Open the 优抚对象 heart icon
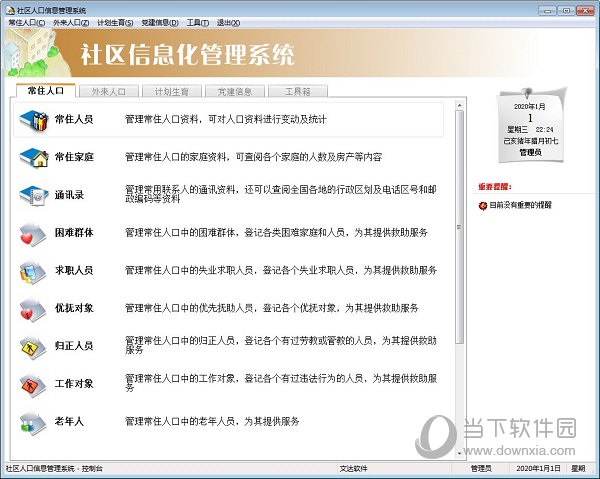The height and width of the screenshot is (479, 600). coord(33,309)
